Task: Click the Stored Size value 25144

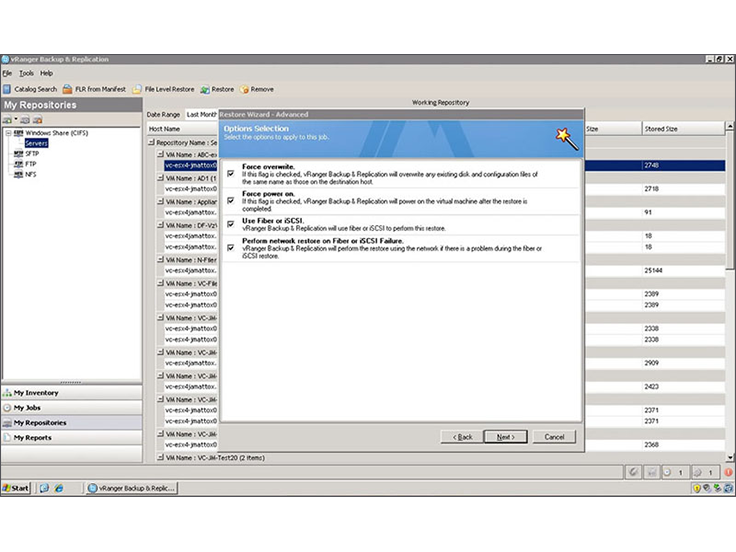Action: 653,270
